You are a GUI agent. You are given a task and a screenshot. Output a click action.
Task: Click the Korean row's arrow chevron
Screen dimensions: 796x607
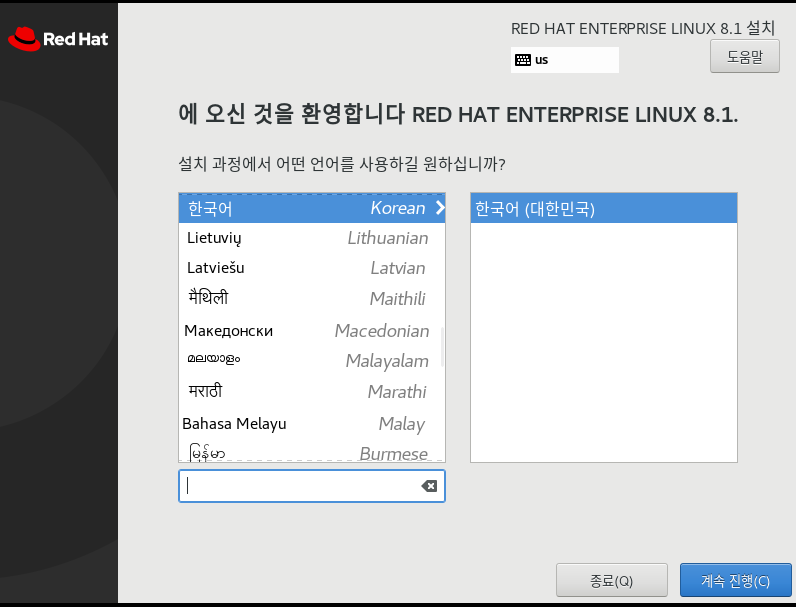(x=440, y=208)
